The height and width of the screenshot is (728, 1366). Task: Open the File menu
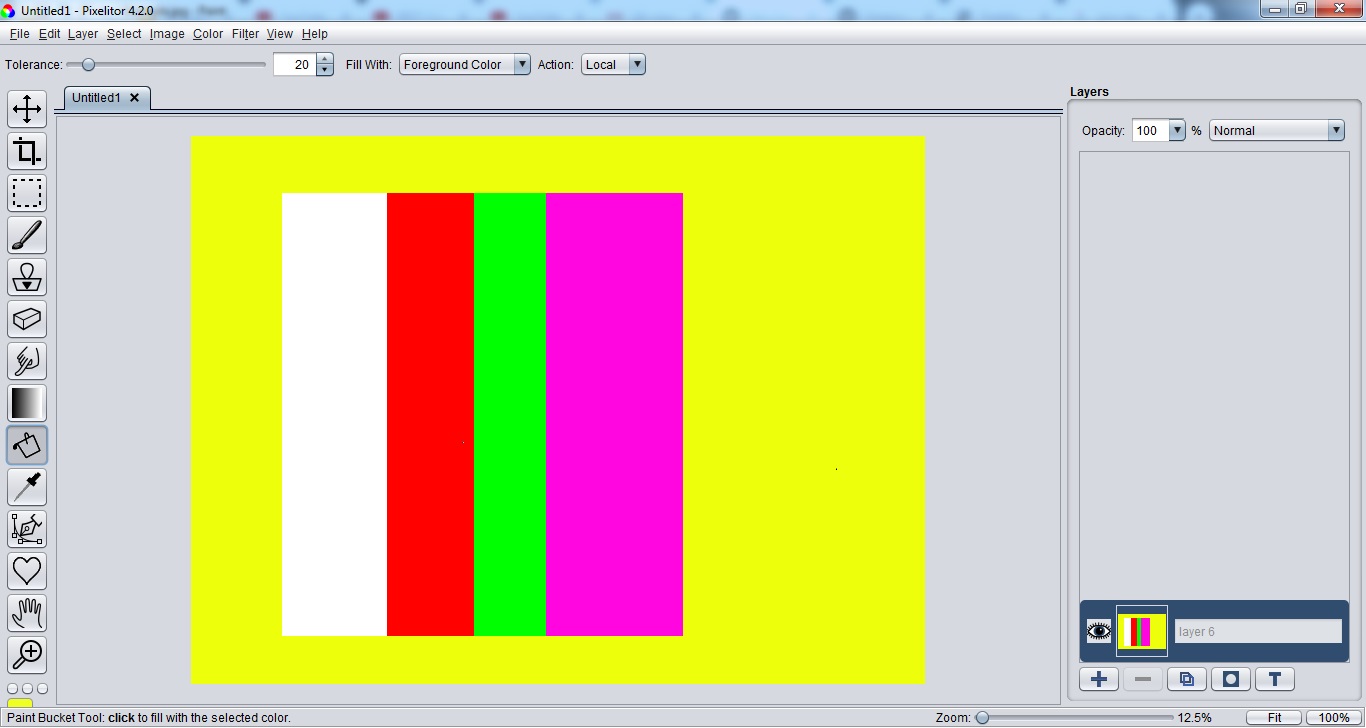(19, 34)
